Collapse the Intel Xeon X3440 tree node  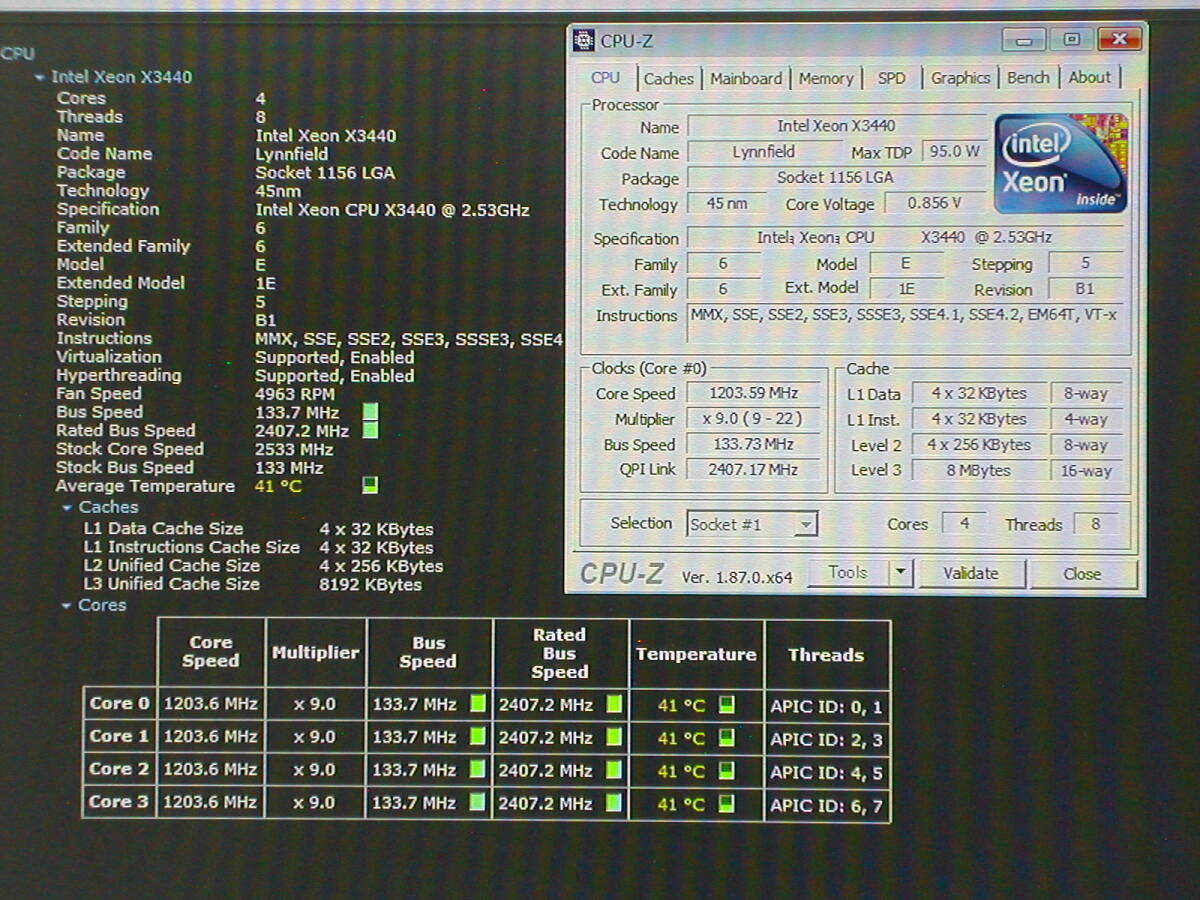click(39, 77)
